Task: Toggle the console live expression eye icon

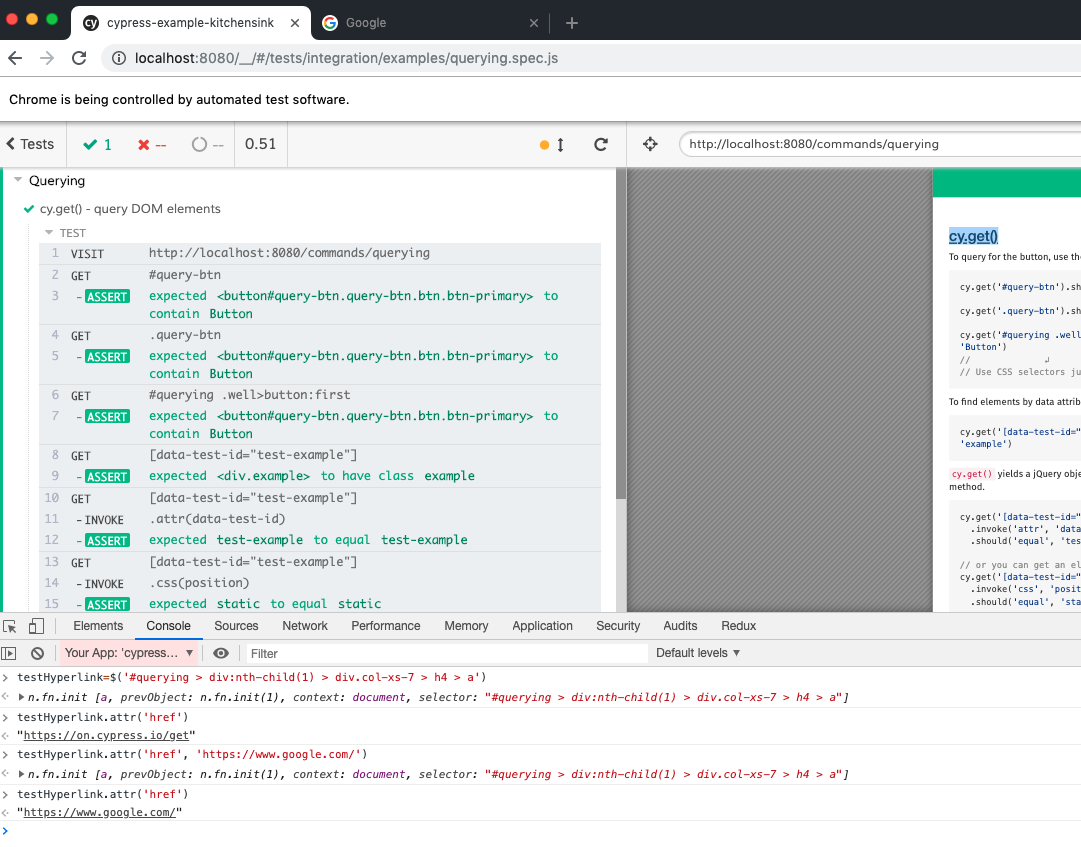Action: pyautogui.click(x=221, y=653)
